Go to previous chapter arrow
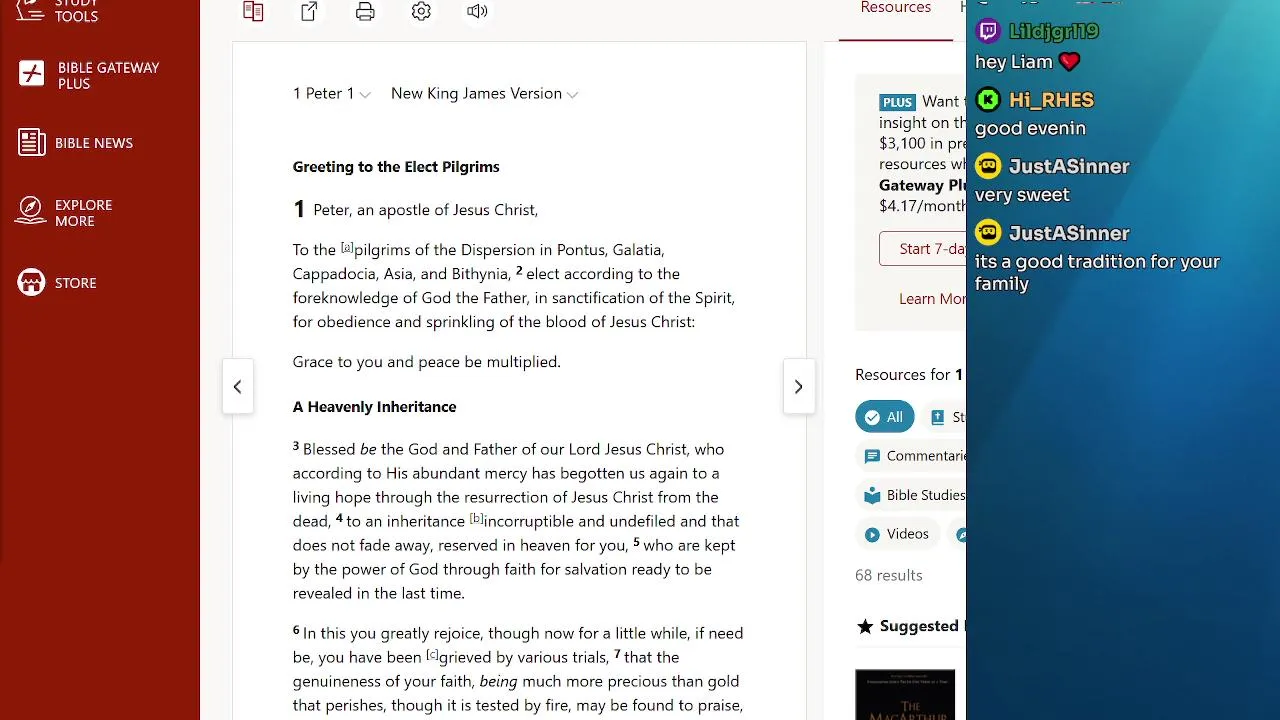Screen dimensions: 1280x720 [237, 387]
